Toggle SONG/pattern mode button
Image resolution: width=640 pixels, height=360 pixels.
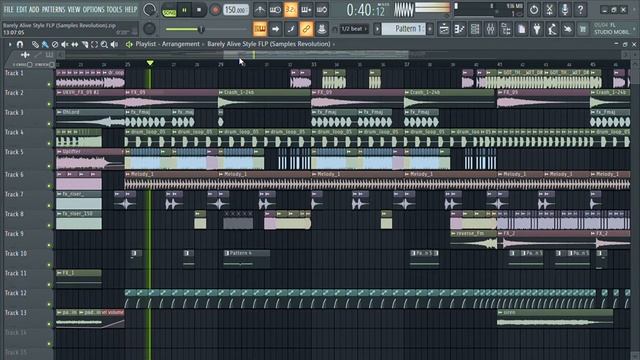[169, 11]
